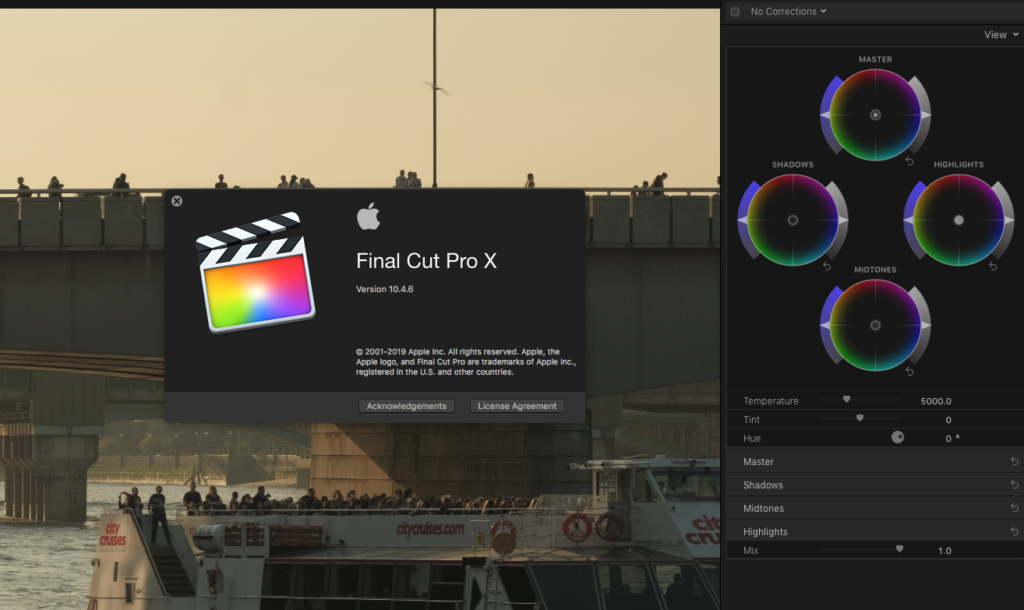Click the Tint value field
Viewport: 1024px width, 610px height.
click(x=948, y=420)
